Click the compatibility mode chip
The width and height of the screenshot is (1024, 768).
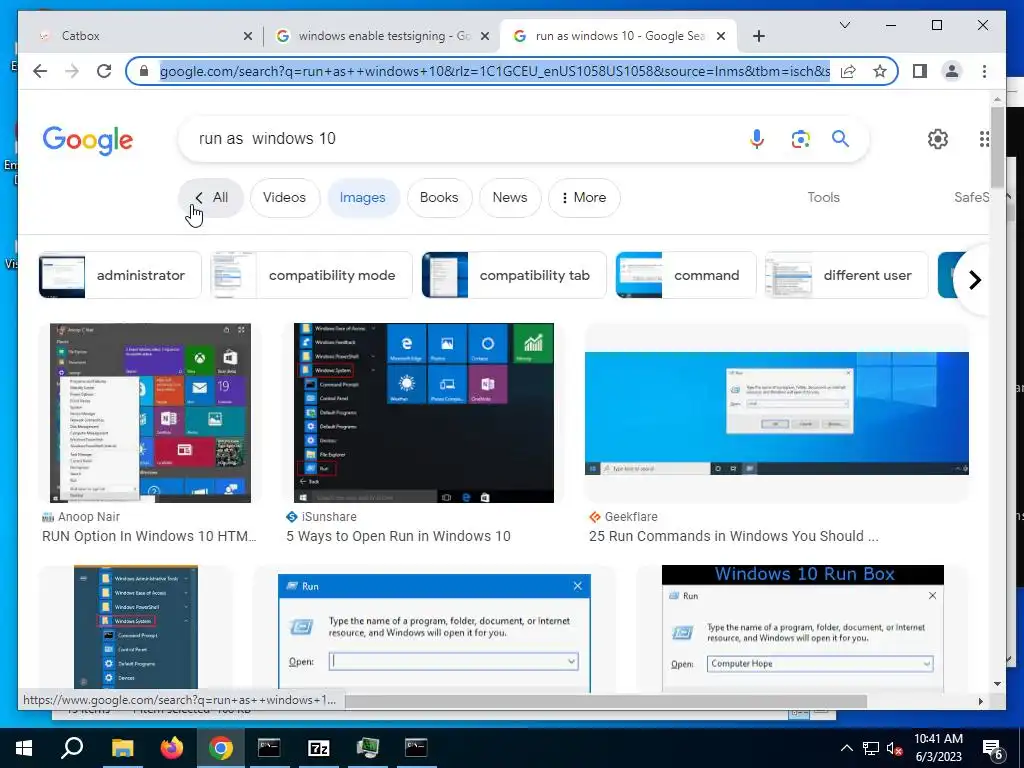pyautogui.click(x=312, y=275)
